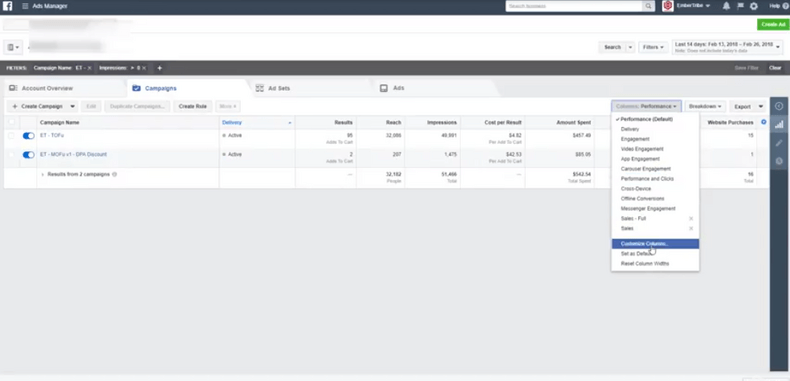The image size is (790, 381).
Task: Switch to the Account Overview tab
Action: (64, 88)
